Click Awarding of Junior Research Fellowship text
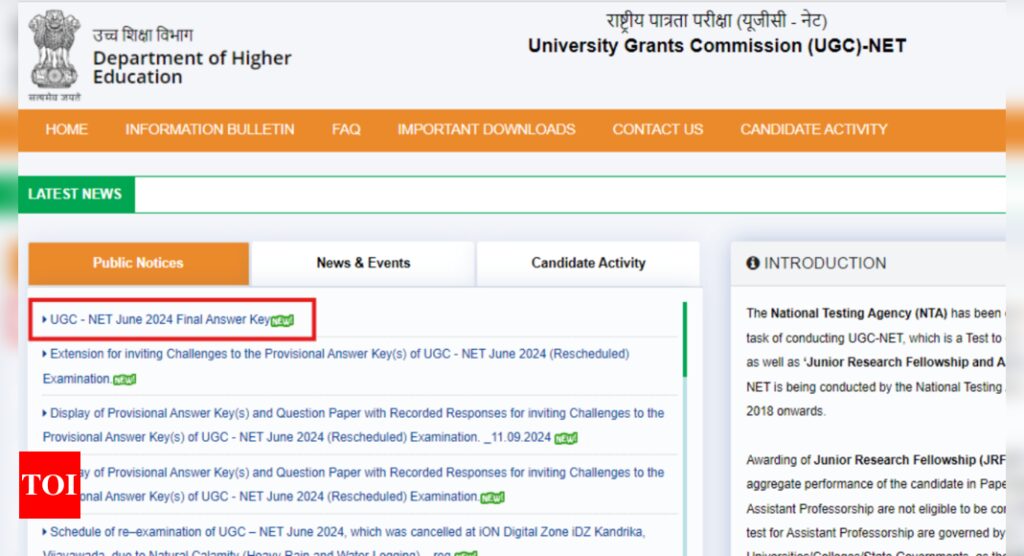The height and width of the screenshot is (556, 1024). [876, 460]
